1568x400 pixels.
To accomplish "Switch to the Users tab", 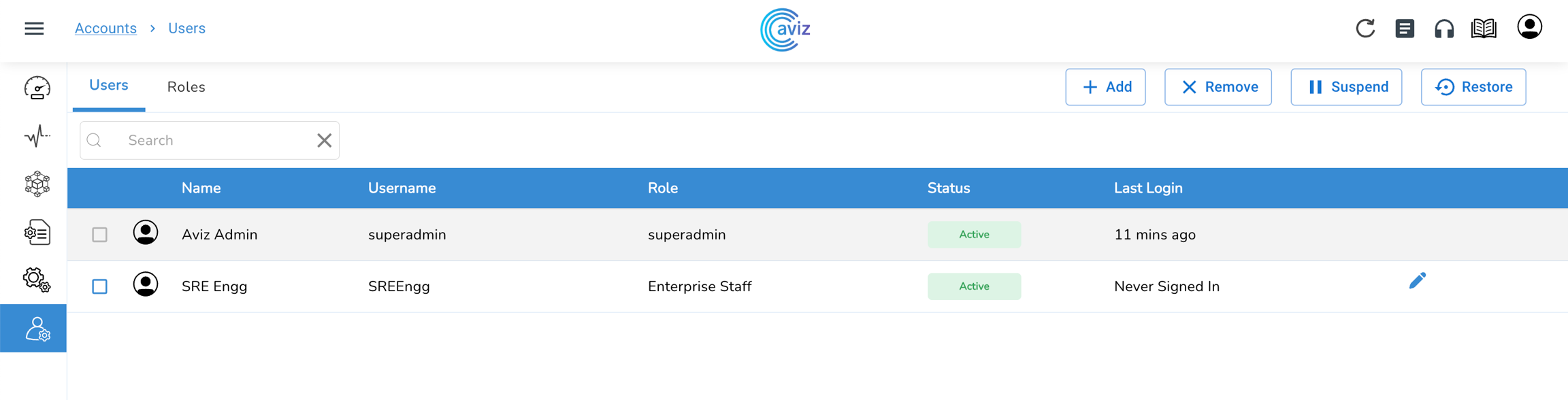I will pyautogui.click(x=109, y=86).
